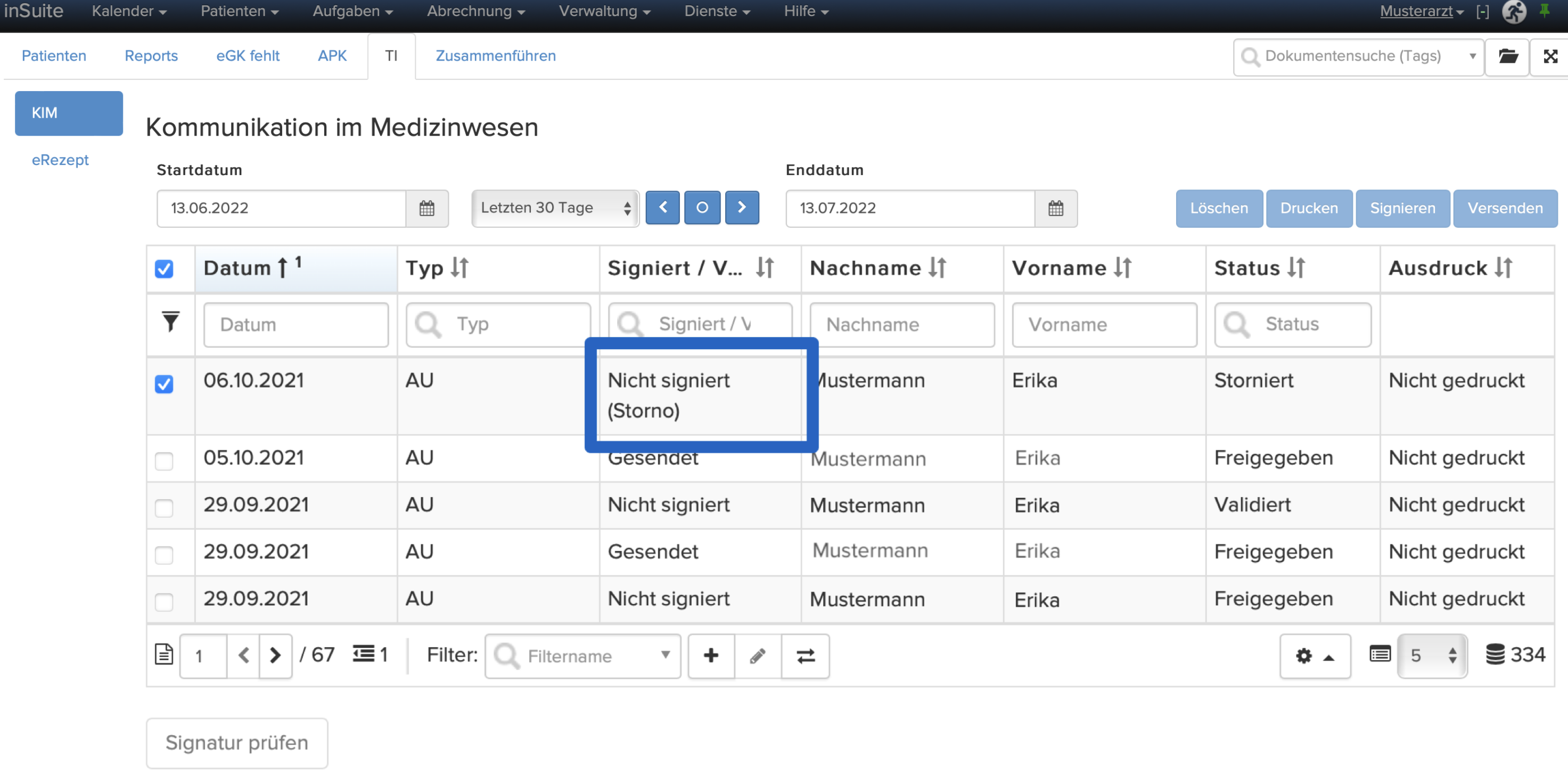Switch to the APK tab
Image resolution: width=1568 pixels, height=782 pixels.
pos(332,56)
